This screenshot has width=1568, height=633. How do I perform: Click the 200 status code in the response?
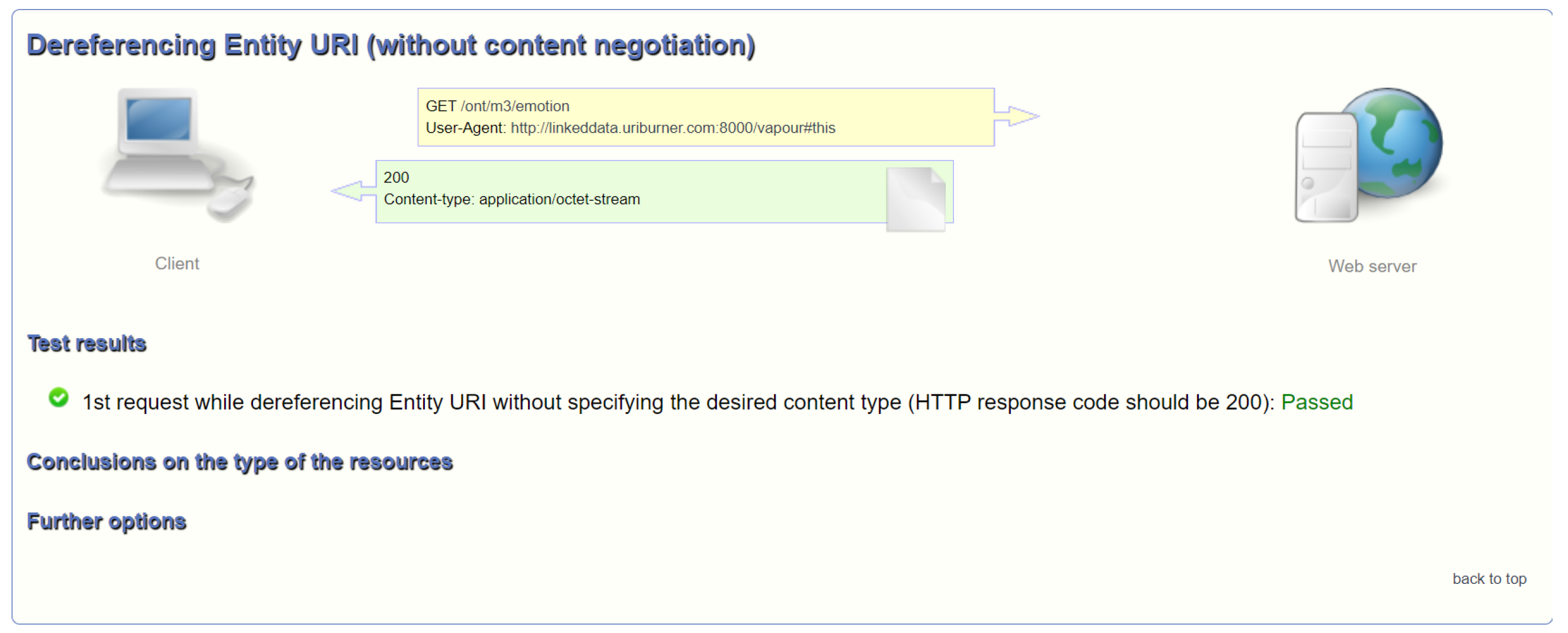pyautogui.click(x=396, y=178)
